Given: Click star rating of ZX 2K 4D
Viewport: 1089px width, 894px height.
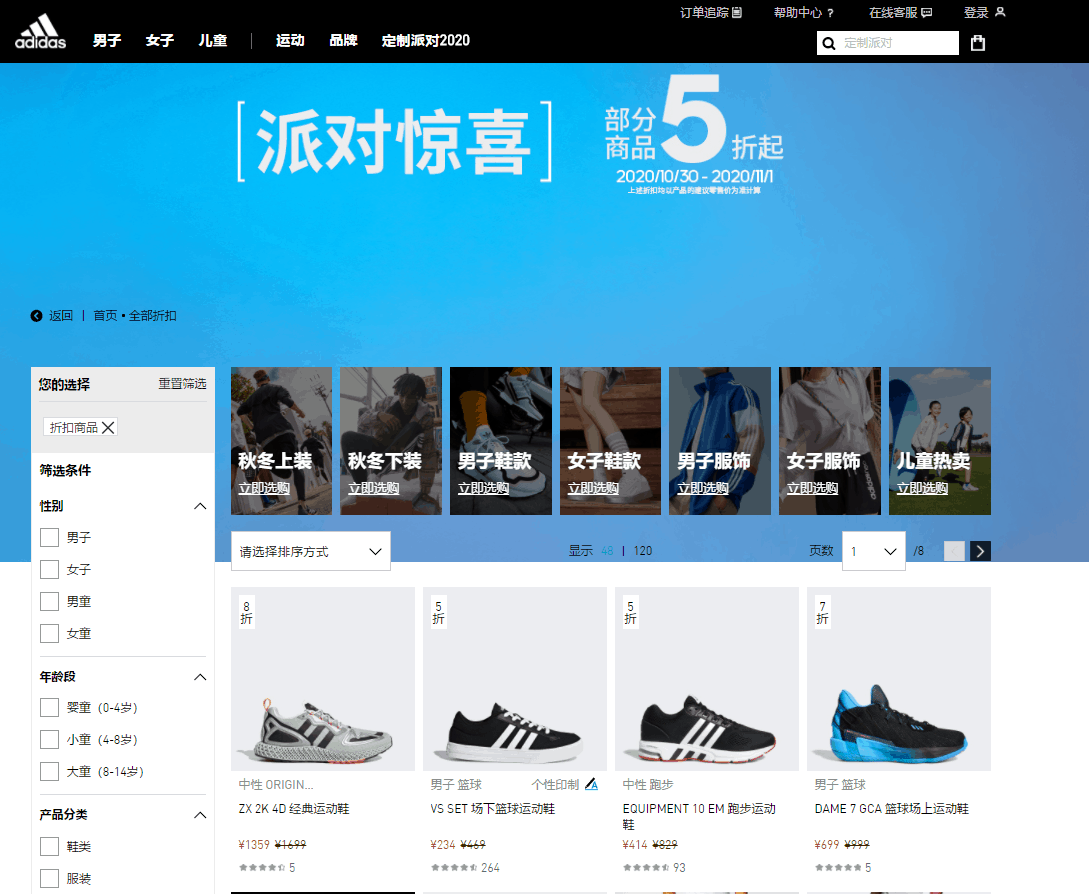Looking at the screenshot, I should (262, 868).
